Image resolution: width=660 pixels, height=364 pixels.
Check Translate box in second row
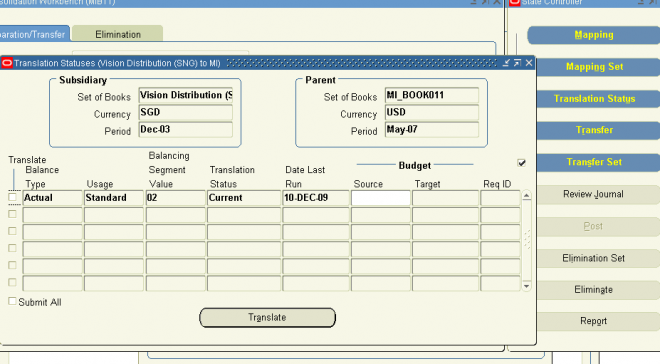13,214
